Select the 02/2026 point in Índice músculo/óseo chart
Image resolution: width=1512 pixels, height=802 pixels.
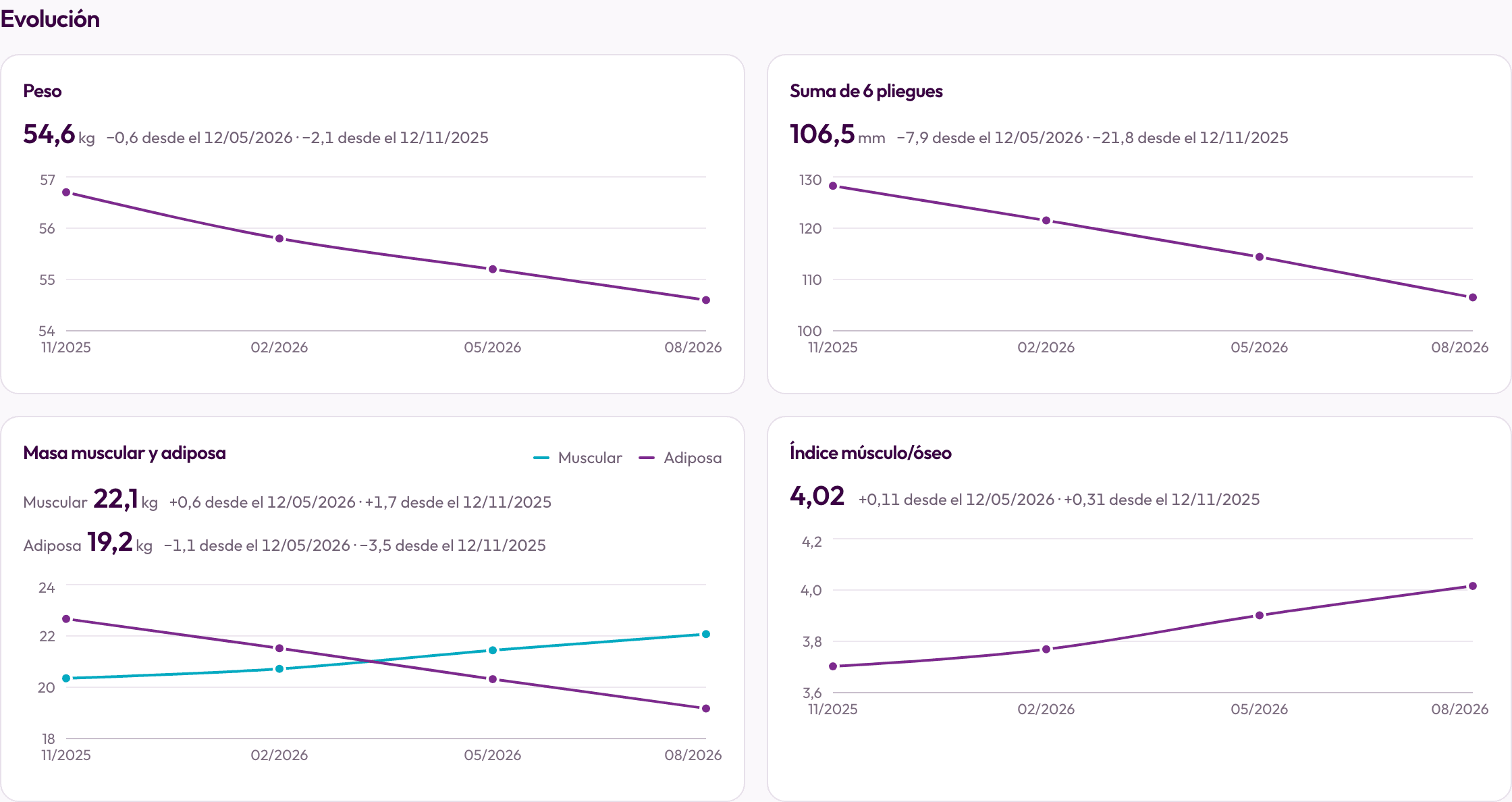click(1046, 649)
